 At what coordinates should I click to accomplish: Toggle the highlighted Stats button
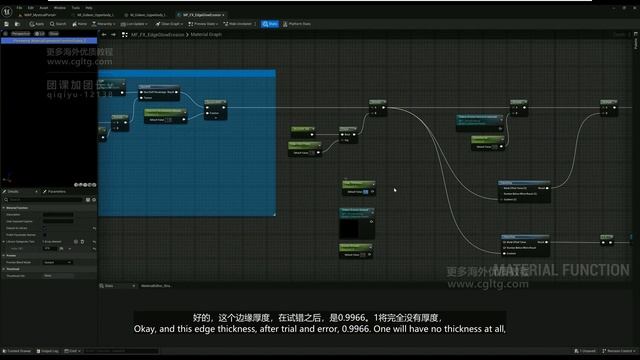[x=270, y=24]
